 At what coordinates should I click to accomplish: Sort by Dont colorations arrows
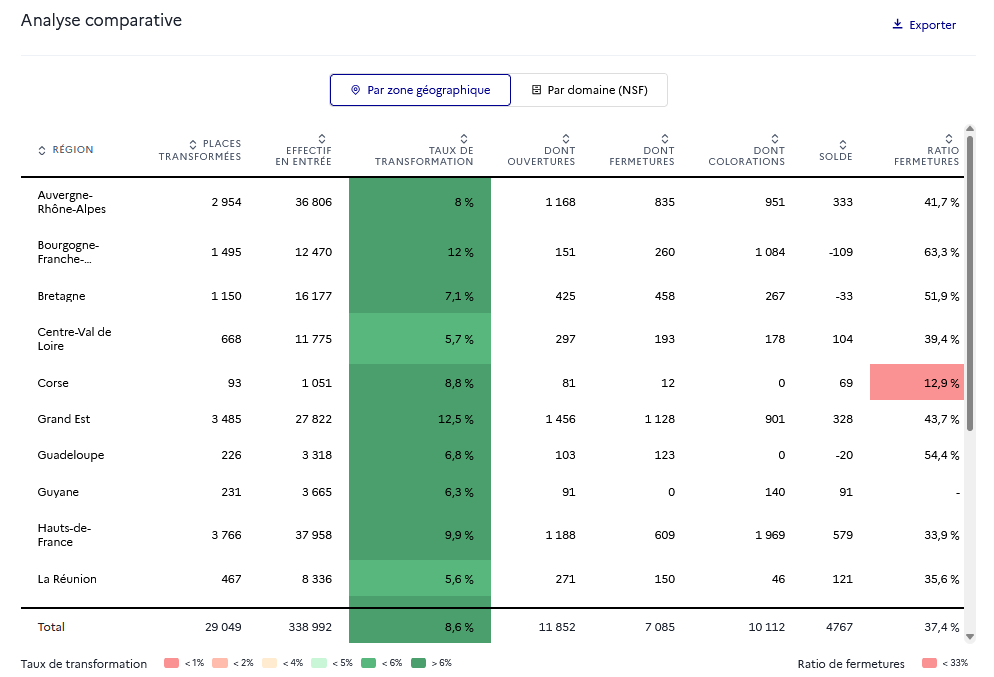tap(775, 139)
